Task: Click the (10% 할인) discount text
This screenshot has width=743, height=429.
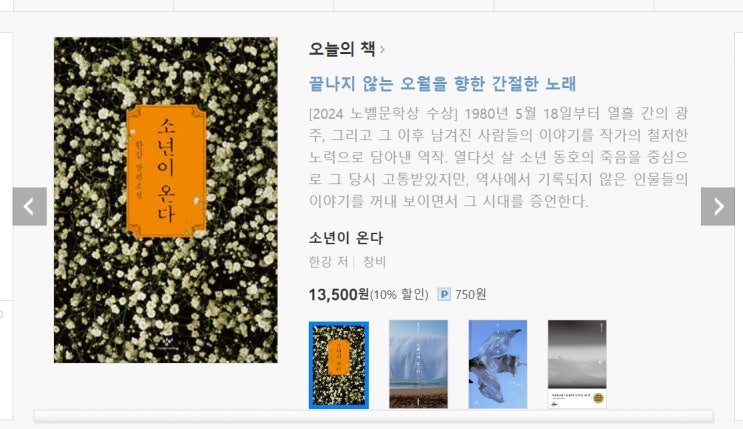Action: pyautogui.click(x=399, y=295)
